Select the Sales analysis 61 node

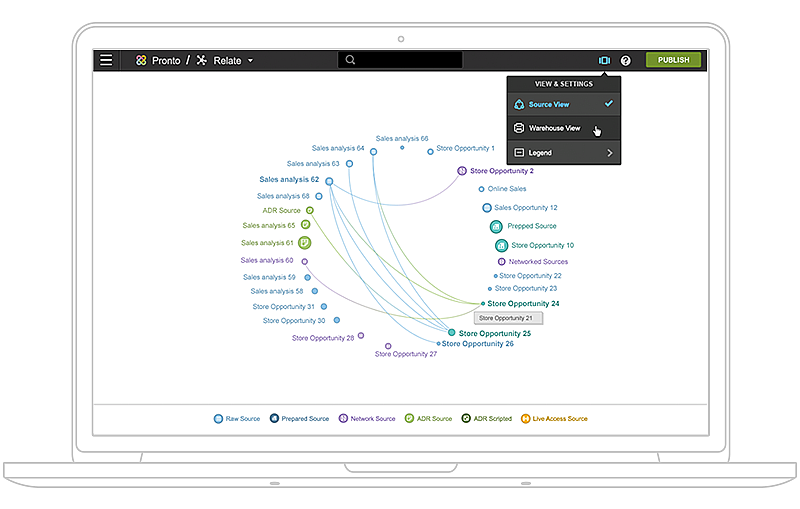305,243
